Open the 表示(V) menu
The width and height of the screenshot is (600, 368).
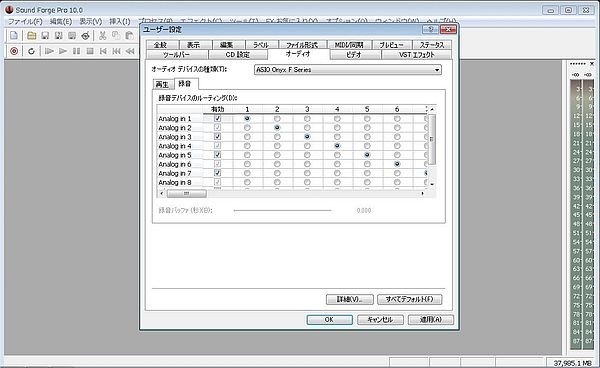91,21
